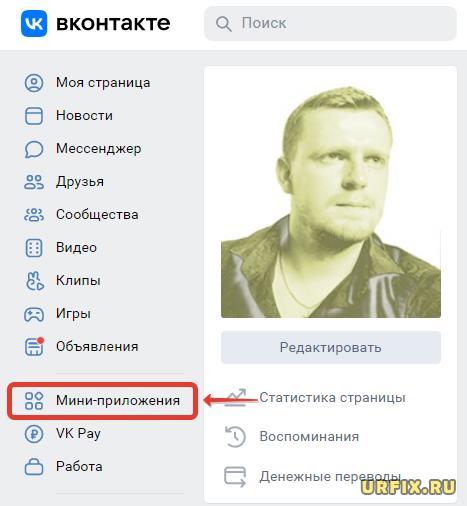This screenshot has width=467, height=506.
Task: Click the VK logo icon
Action: (34, 23)
